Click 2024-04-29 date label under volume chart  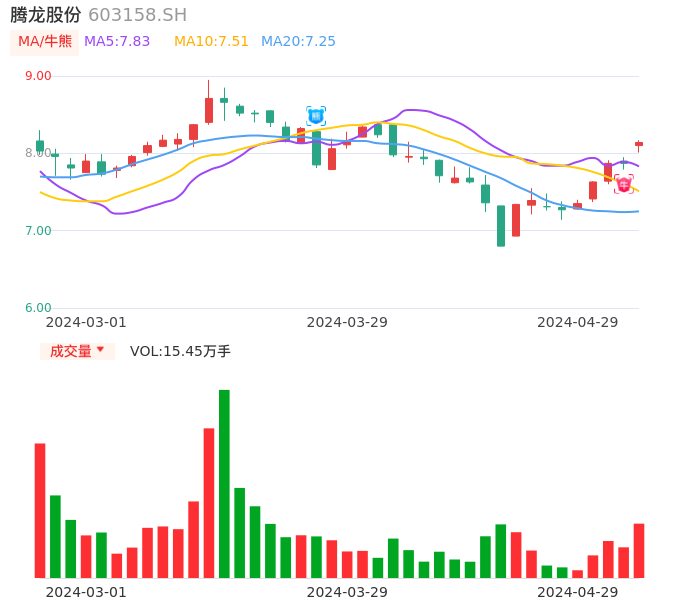click(578, 592)
